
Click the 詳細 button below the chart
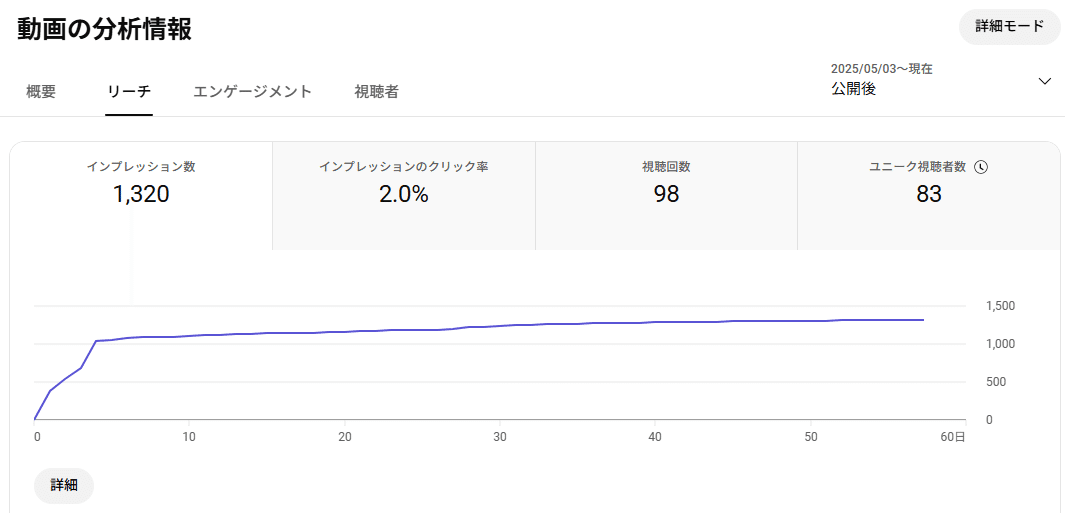[64, 485]
